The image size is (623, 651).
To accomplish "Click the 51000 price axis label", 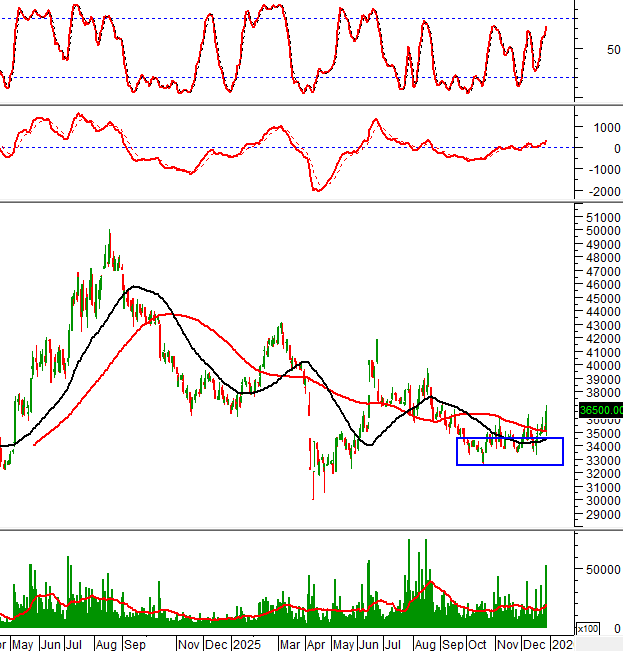I will (x=601, y=217).
